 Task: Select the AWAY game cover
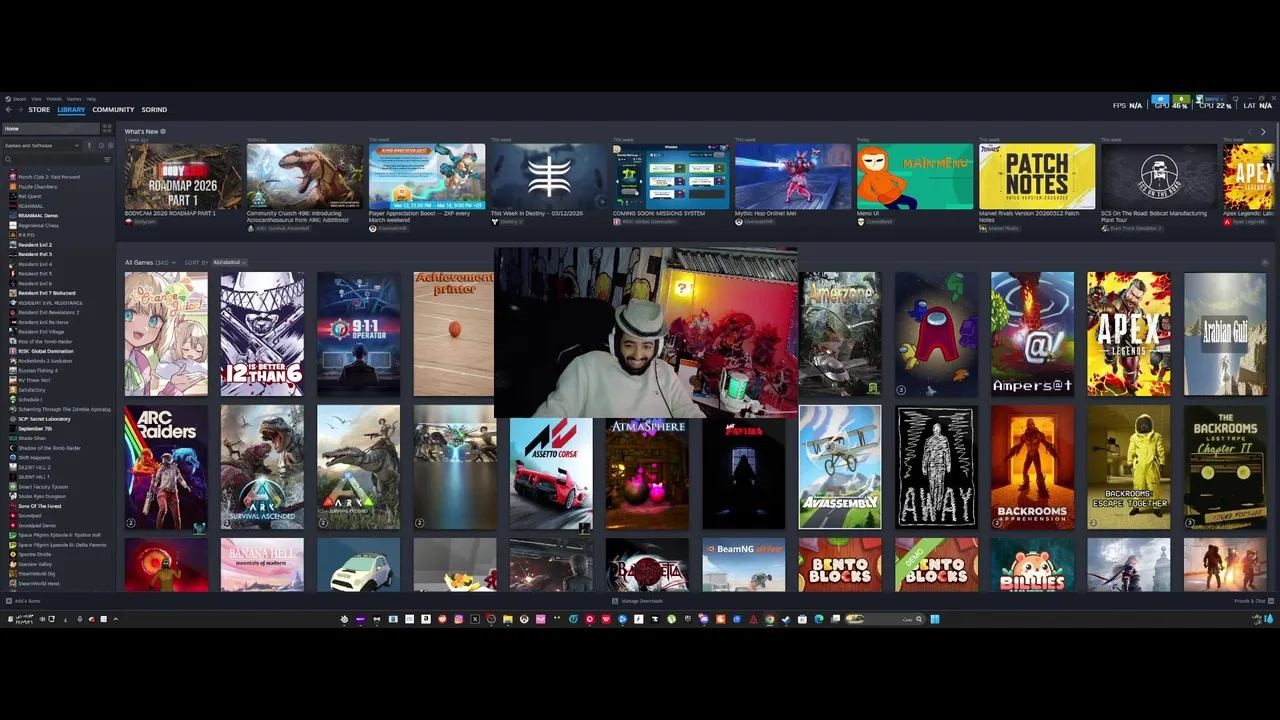936,467
